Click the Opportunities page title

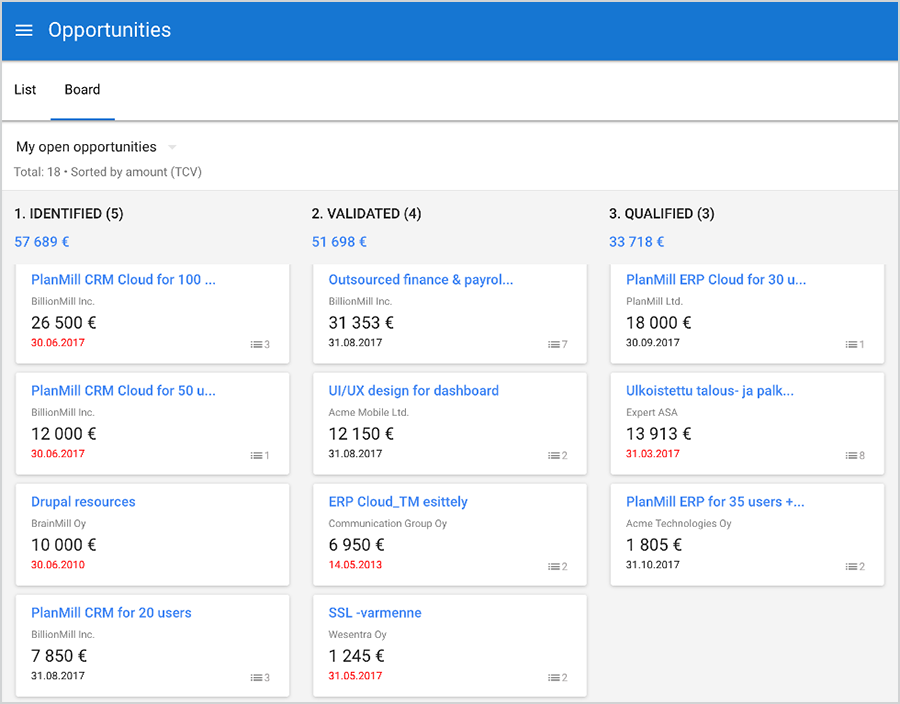click(110, 30)
